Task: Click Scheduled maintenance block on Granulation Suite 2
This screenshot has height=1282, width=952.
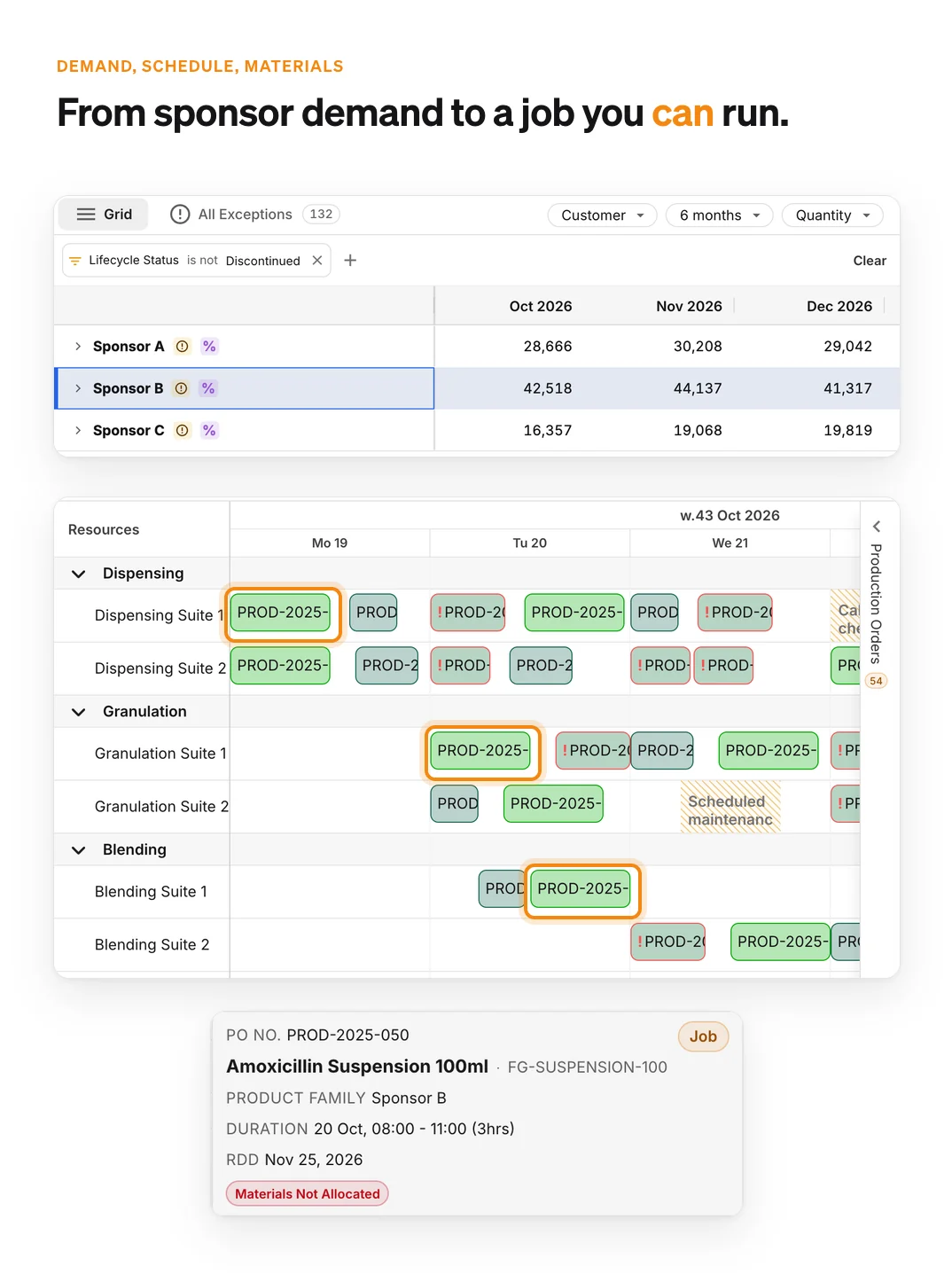Action: coord(730,807)
